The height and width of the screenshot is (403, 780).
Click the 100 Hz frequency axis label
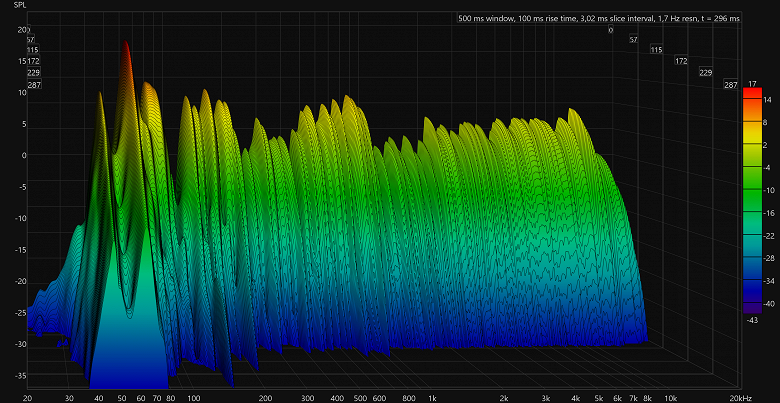(x=194, y=398)
